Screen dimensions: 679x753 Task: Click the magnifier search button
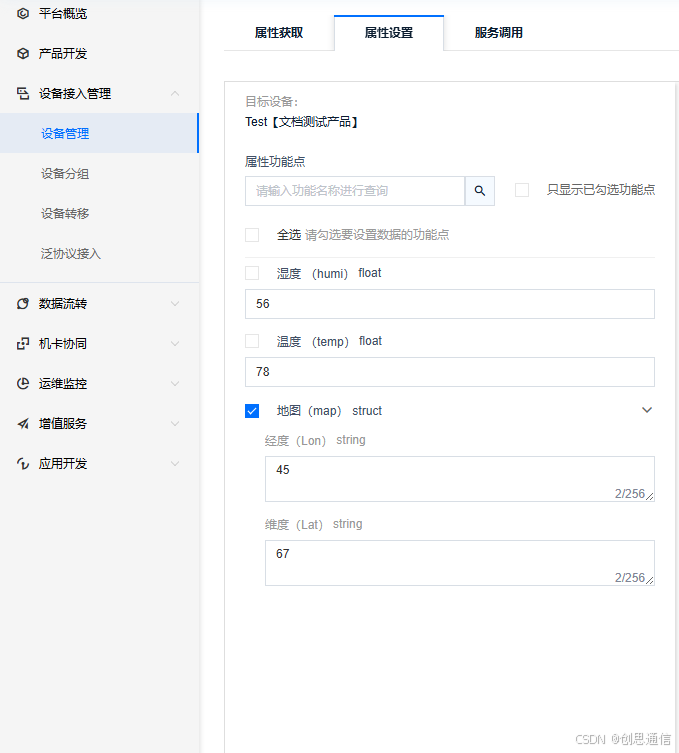[480, 191]
